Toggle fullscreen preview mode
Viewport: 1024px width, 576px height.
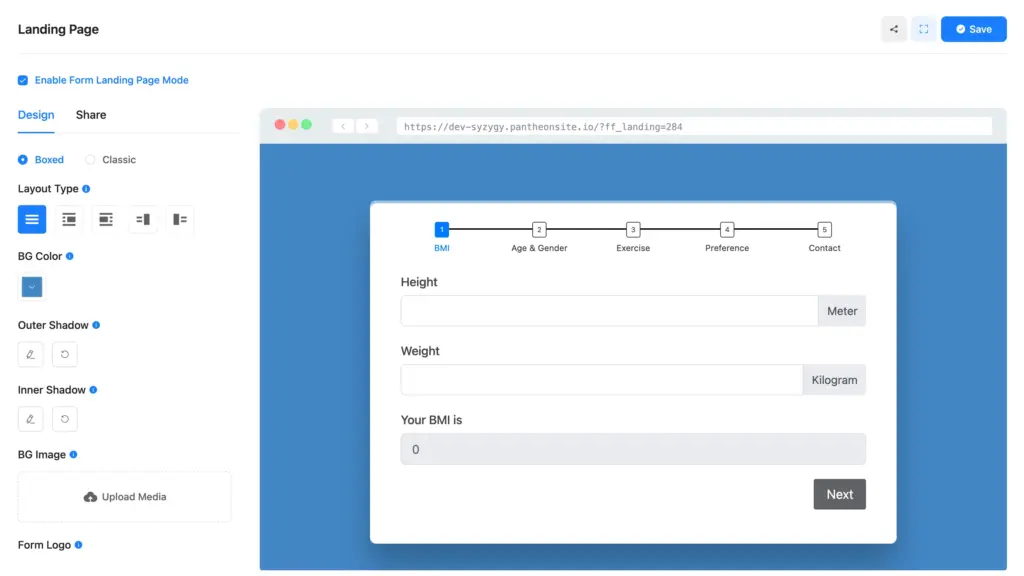923,28
